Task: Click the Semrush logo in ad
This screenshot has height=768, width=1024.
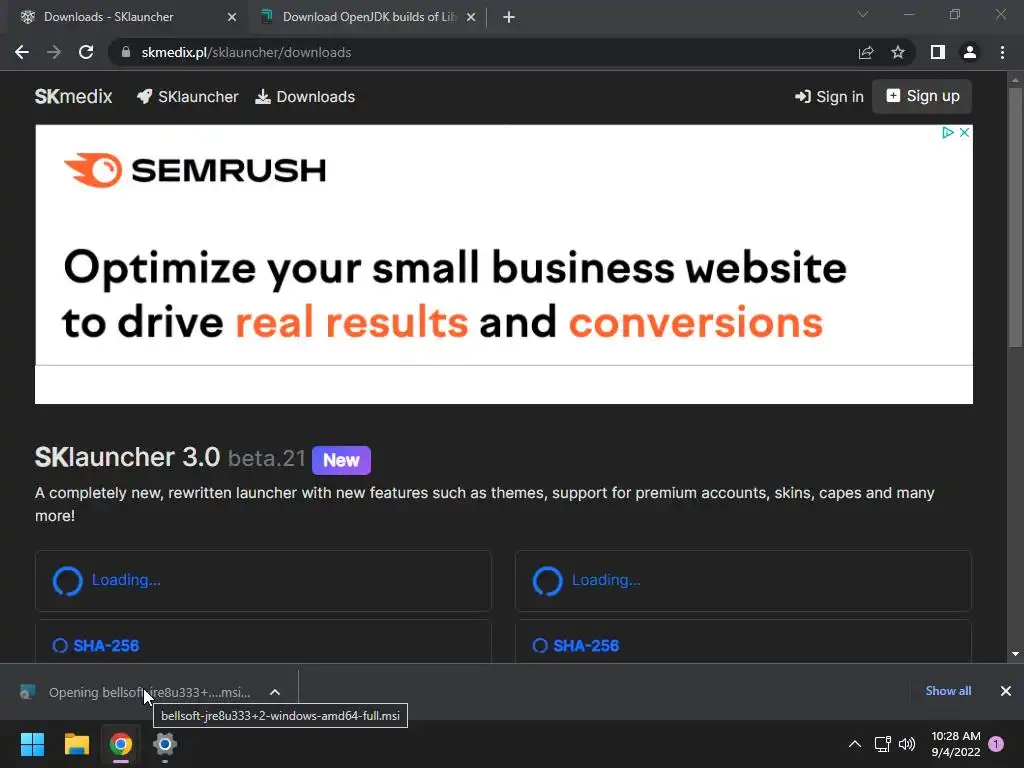Action: click(195, 170)
